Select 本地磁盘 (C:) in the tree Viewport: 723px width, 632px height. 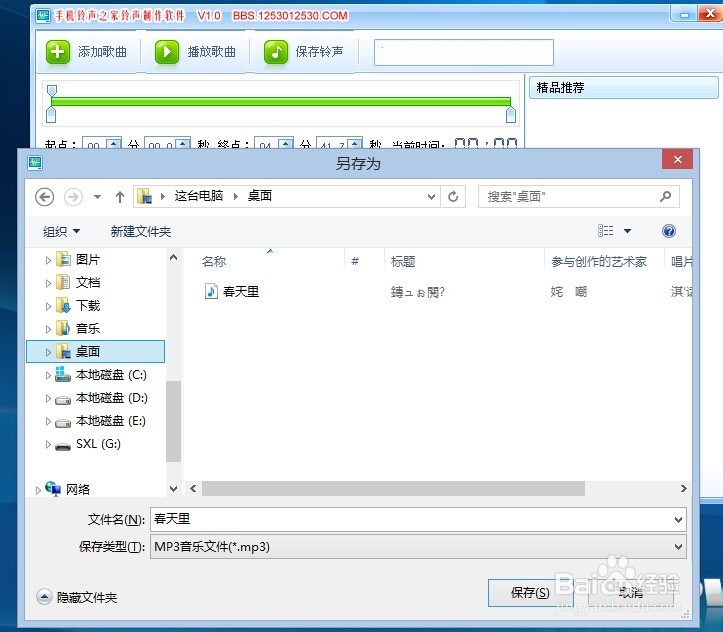point(111,375)
